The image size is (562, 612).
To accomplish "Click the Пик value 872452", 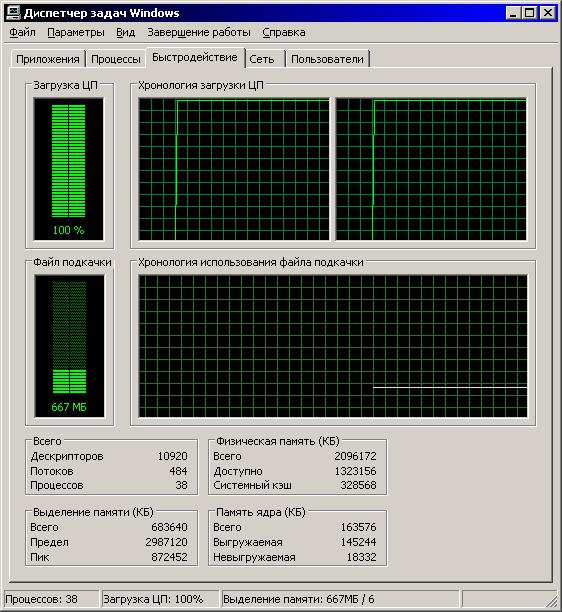I will 169,557.
